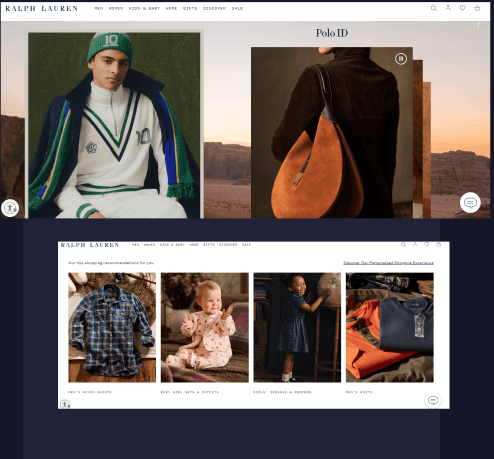Screen dimensions: 494x459
Task: Open accessibility icon in the lower recommendations page
Action: click(x=65, y=404)
